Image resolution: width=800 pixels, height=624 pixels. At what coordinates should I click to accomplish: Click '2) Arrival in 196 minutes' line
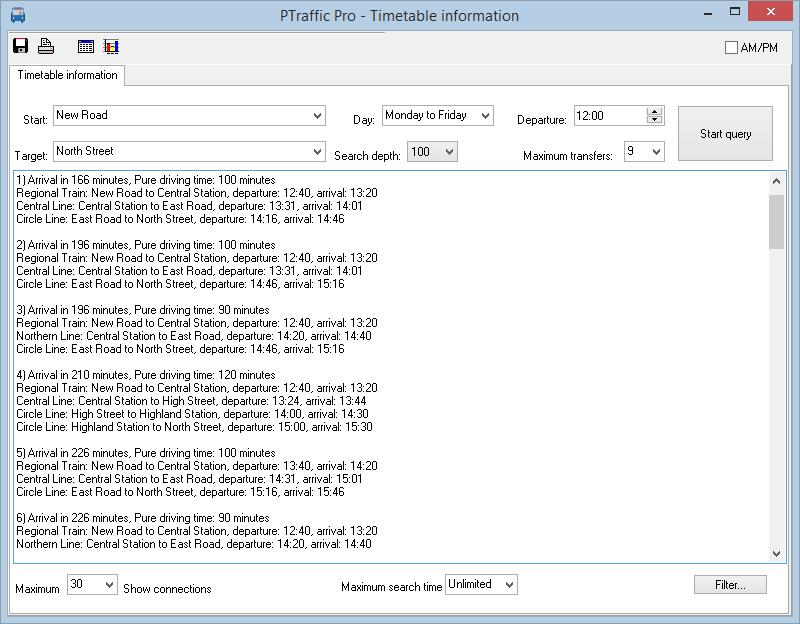click(x=146, y=245)
